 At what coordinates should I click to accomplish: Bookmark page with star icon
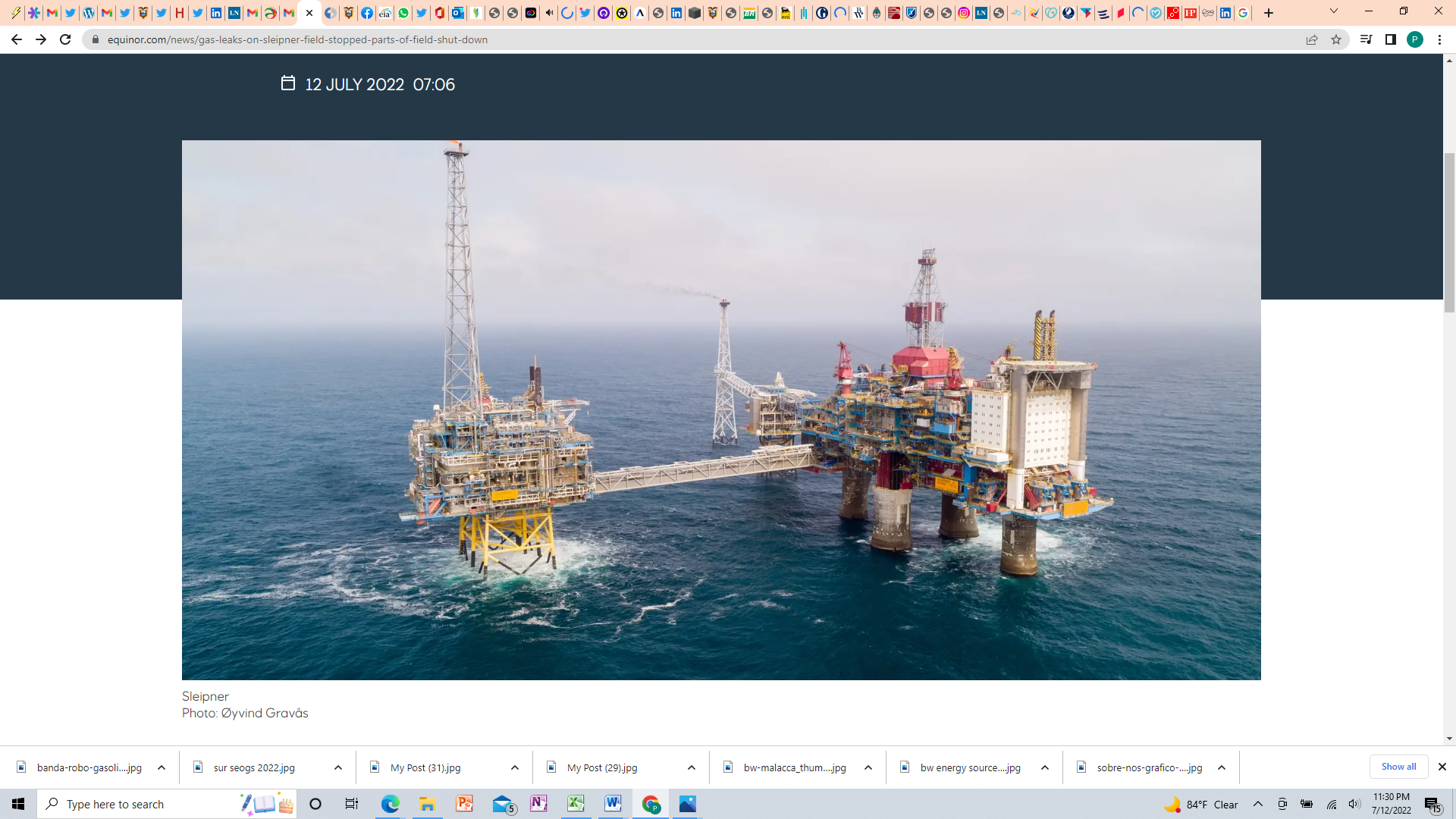1336,39
